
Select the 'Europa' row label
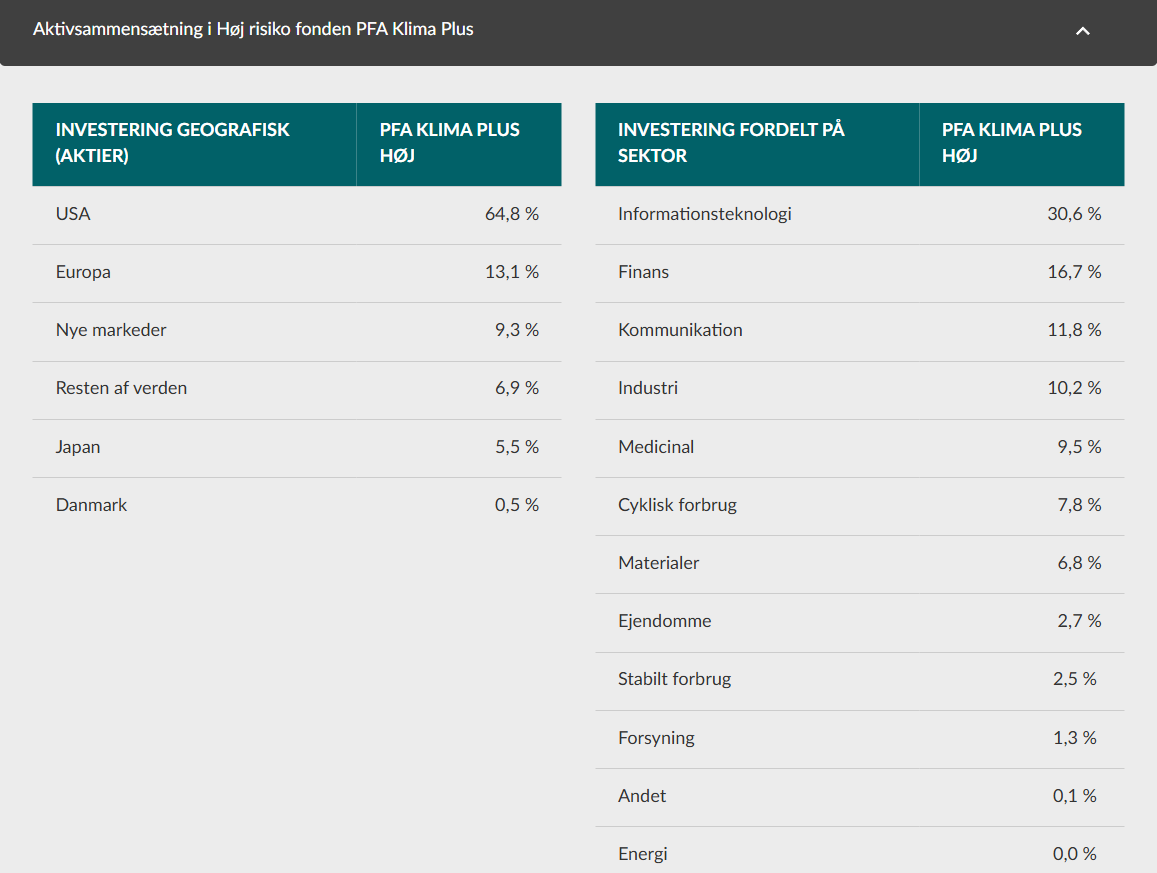coord(83,272)
